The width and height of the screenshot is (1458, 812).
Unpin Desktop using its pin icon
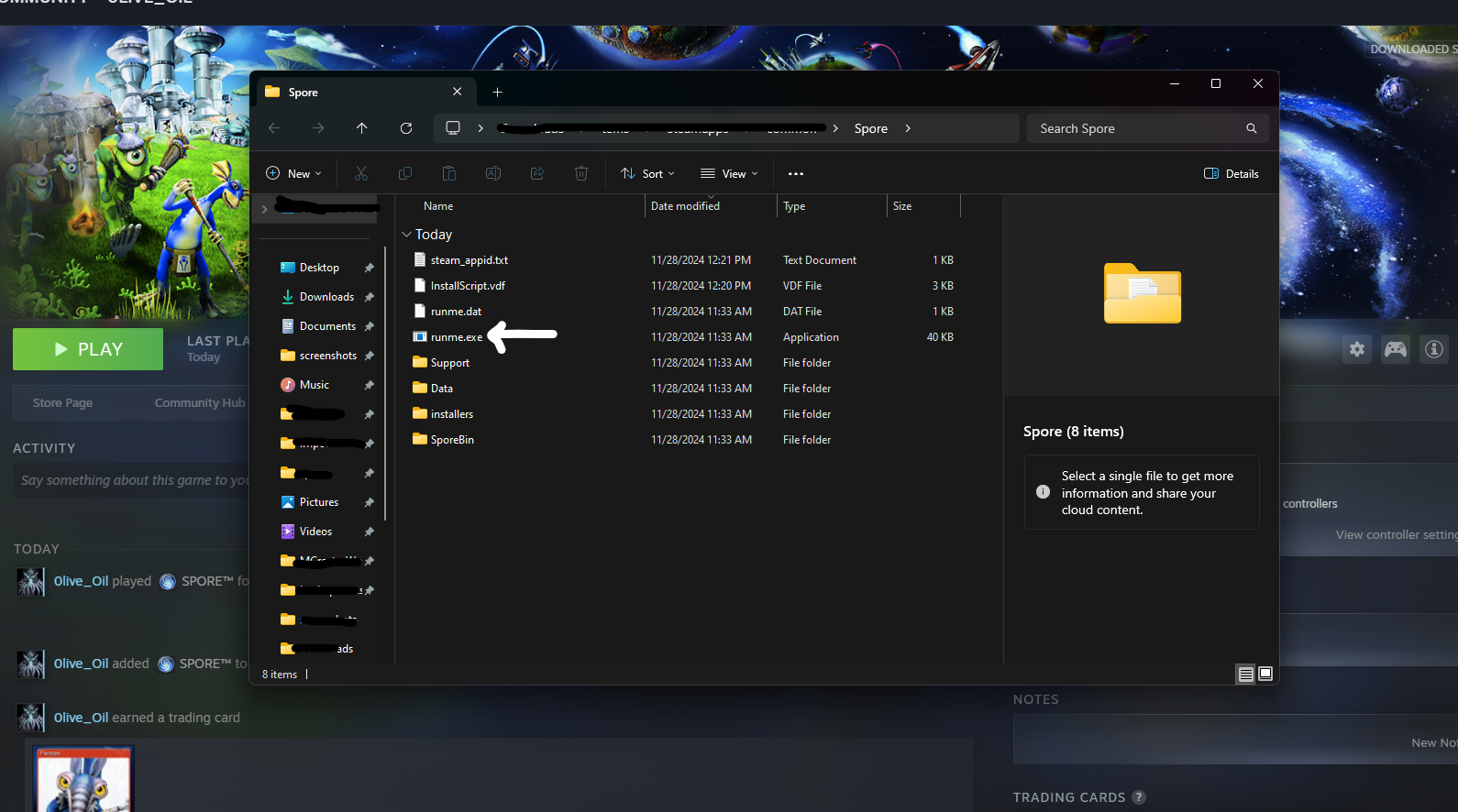pyautogui.click(x=369, y=268)
